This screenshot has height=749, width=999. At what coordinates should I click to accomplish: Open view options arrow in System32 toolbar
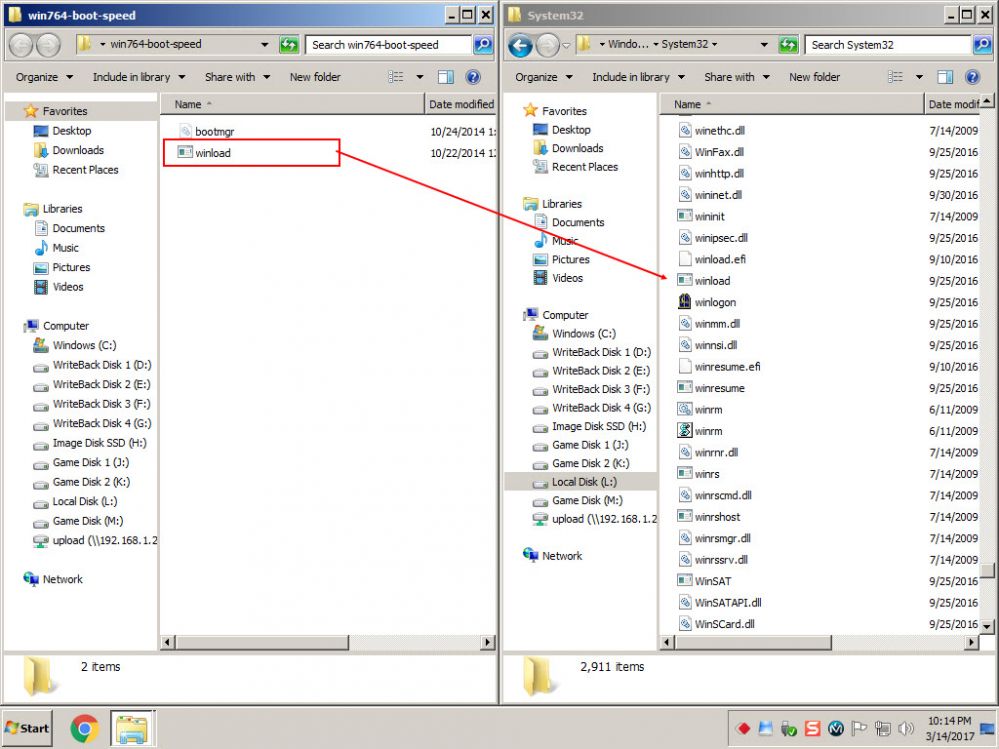coord(919,77)
